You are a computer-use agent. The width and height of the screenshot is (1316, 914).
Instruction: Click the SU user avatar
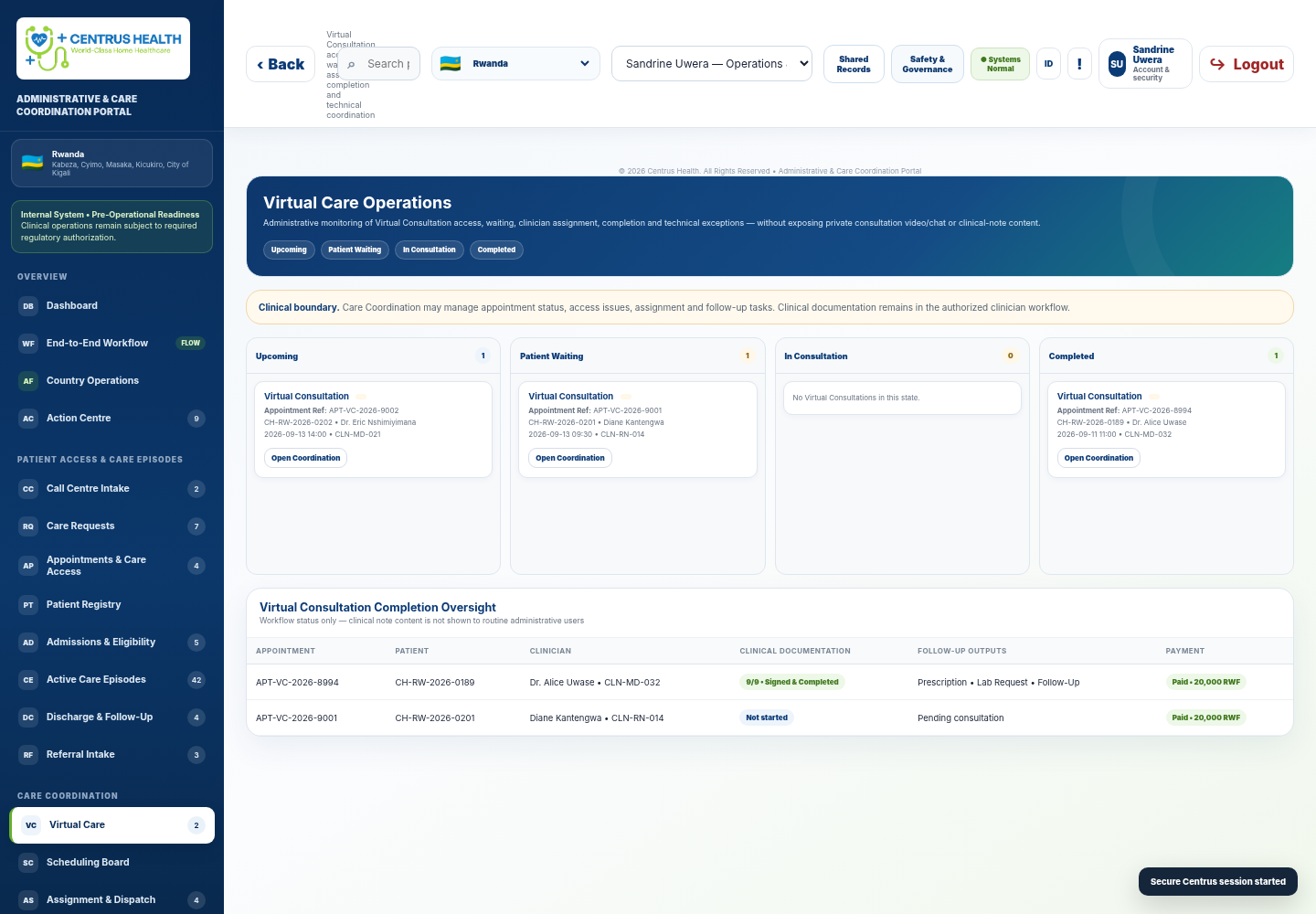(x=1117, y=64)
